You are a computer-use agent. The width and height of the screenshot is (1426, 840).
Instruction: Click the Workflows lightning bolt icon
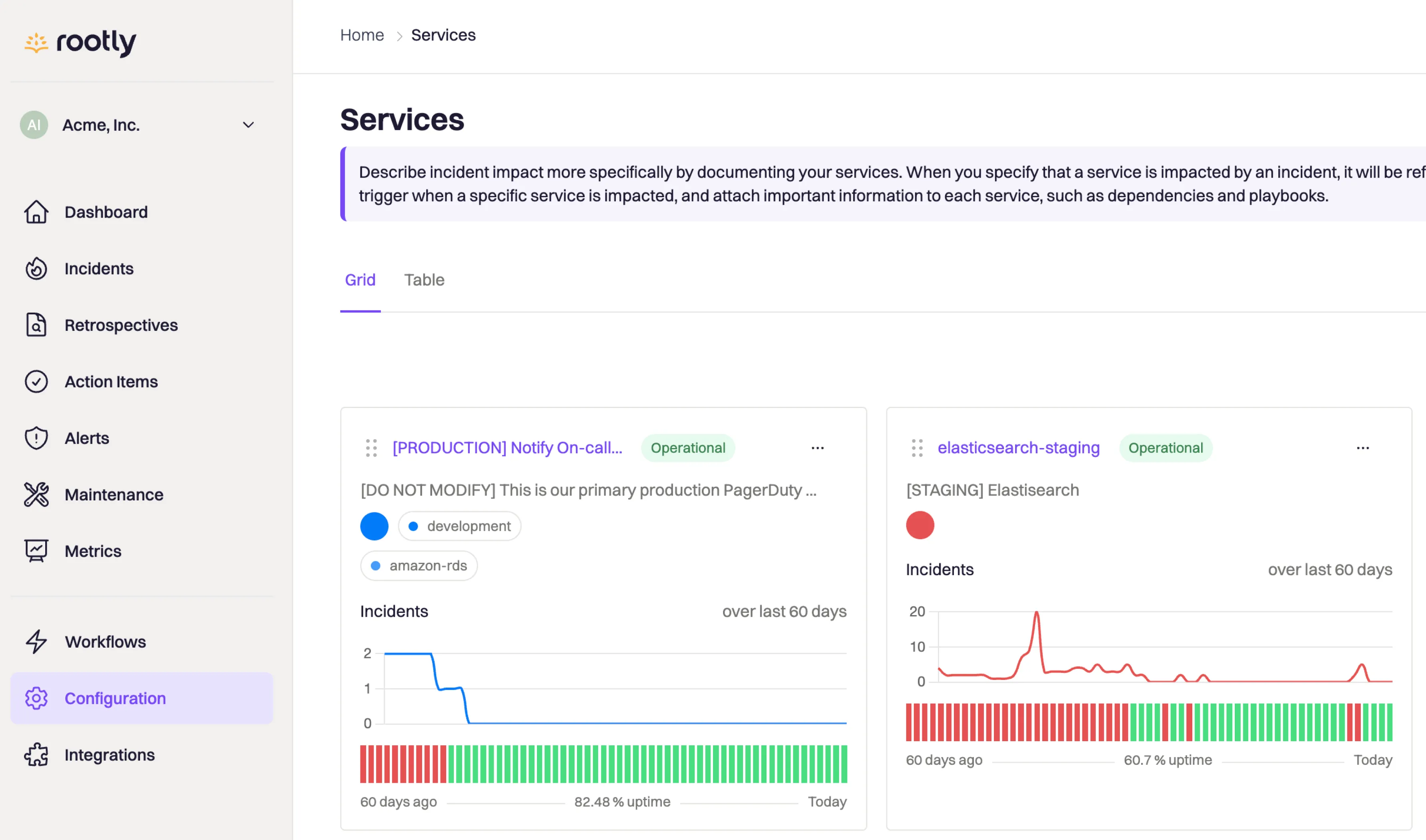(36, 641)
